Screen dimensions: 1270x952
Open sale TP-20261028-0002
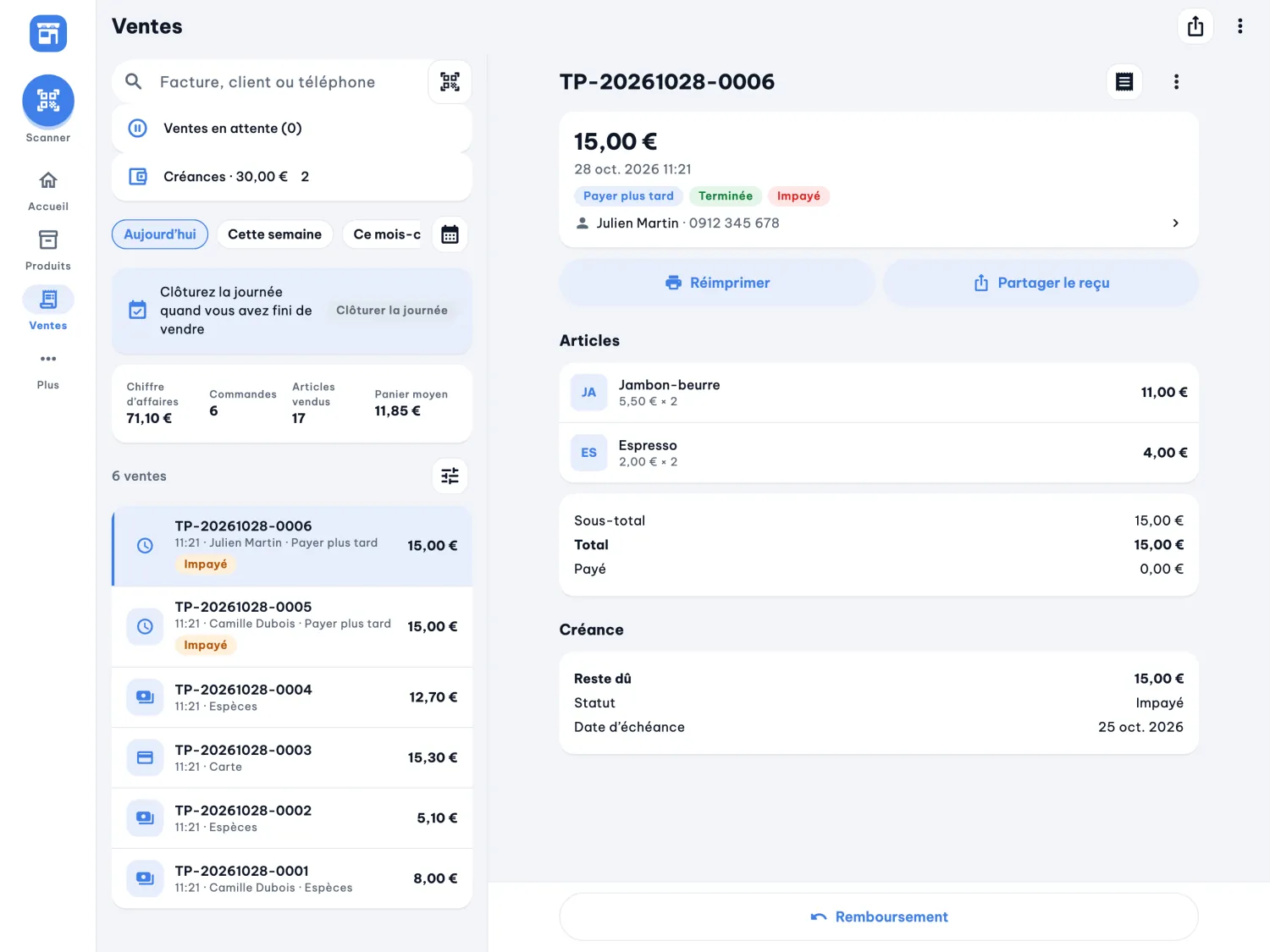tap(291, 818)
